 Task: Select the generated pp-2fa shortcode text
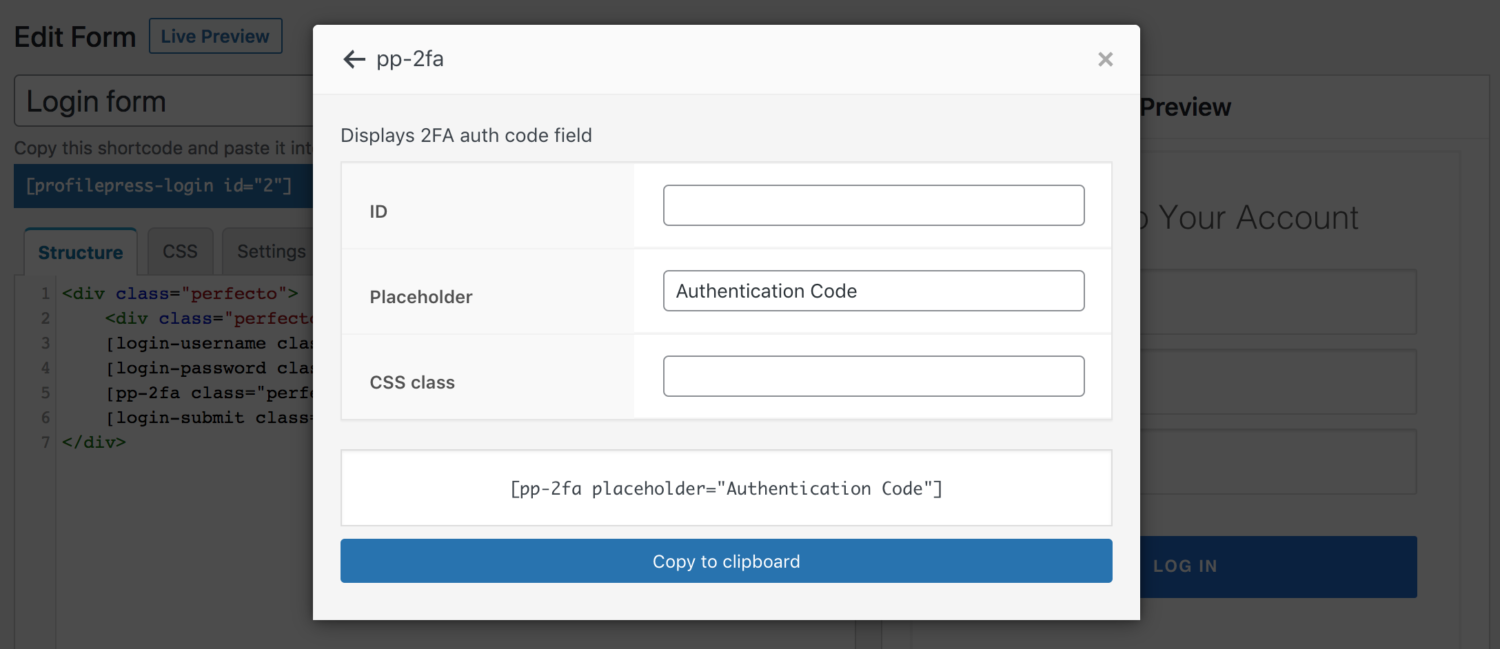pos(726,488)
